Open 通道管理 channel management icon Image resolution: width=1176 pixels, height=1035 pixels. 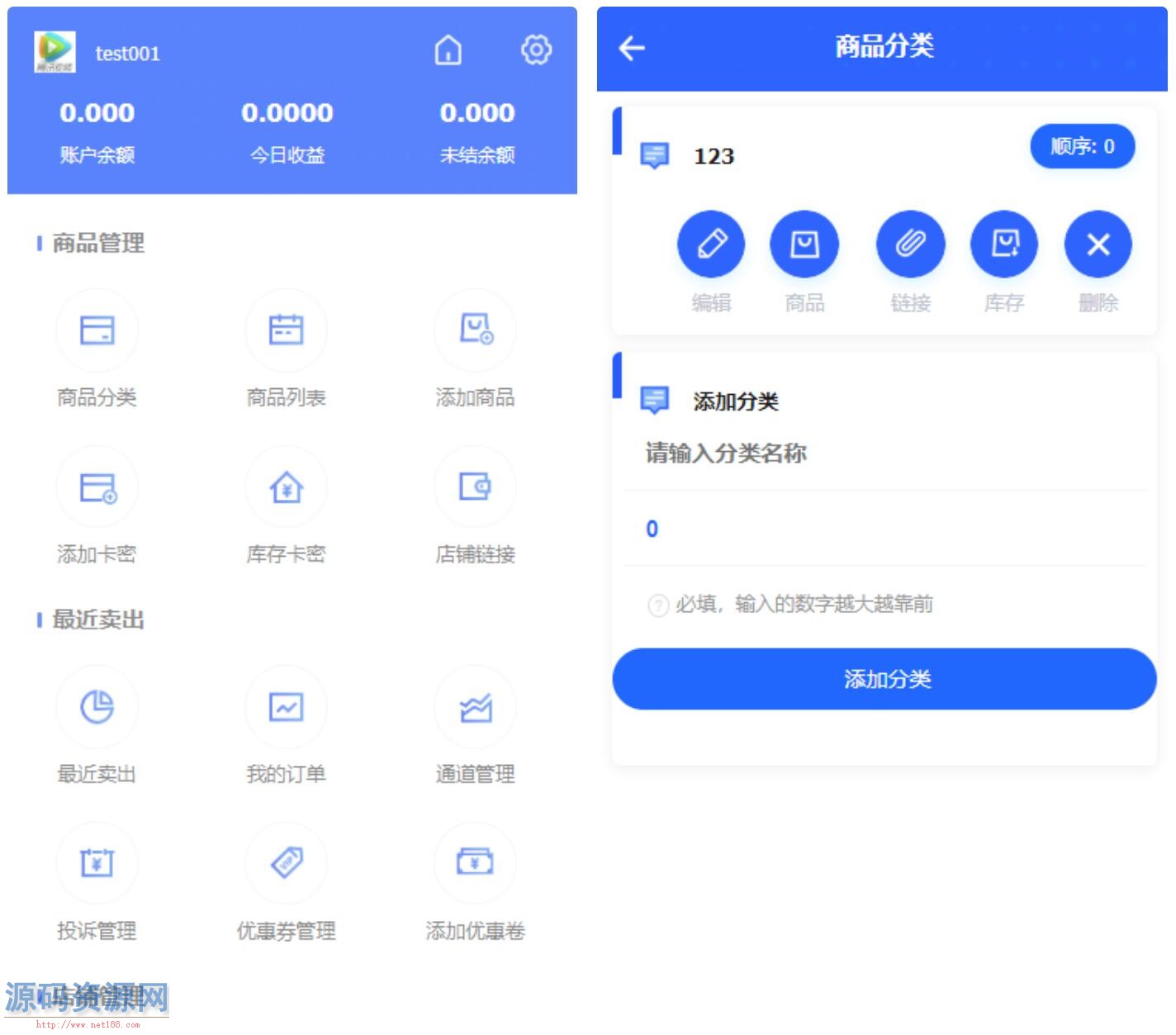pyautogui.click(x=475, y=706)
